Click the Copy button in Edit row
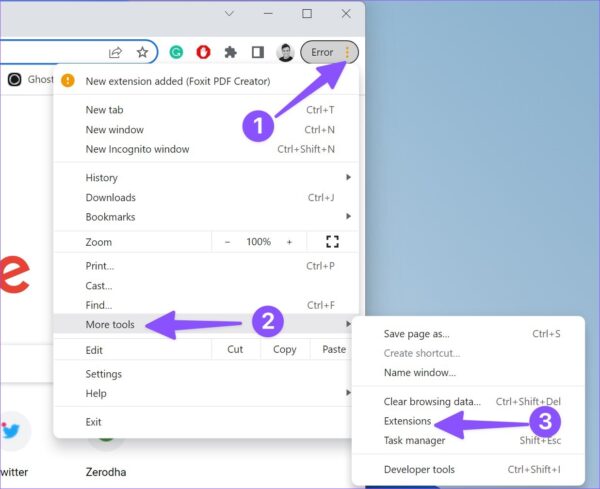This screenshot has height=489, width=600. [285, 349]
